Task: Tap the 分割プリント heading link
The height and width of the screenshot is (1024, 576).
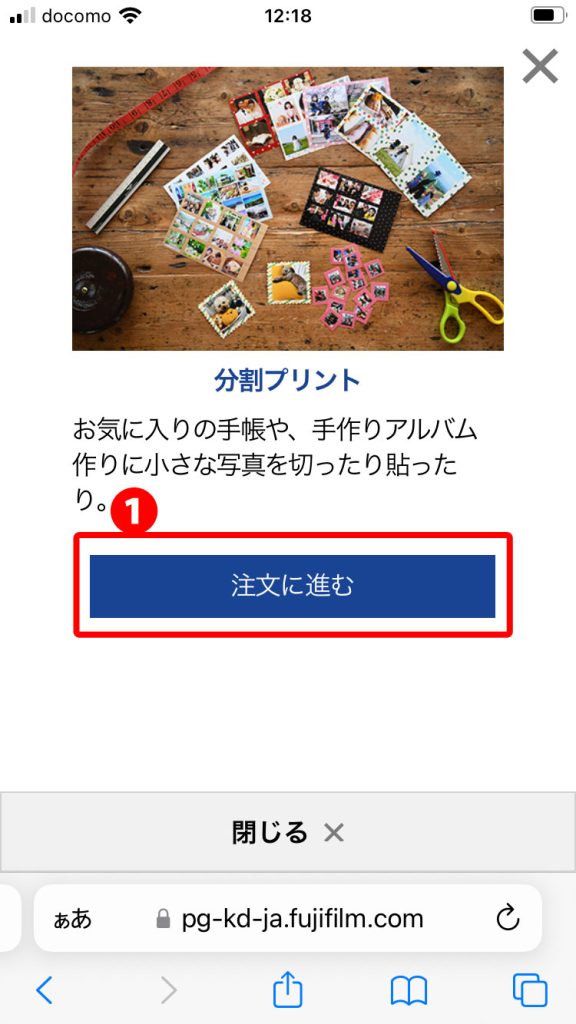Action: (287, 381)
